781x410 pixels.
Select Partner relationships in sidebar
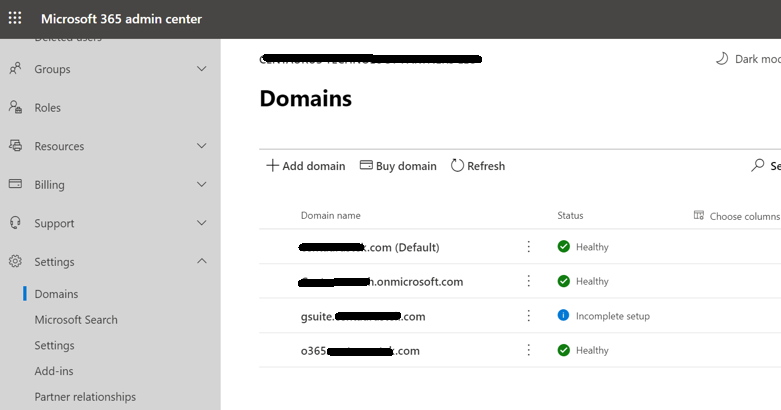[85, 397]
